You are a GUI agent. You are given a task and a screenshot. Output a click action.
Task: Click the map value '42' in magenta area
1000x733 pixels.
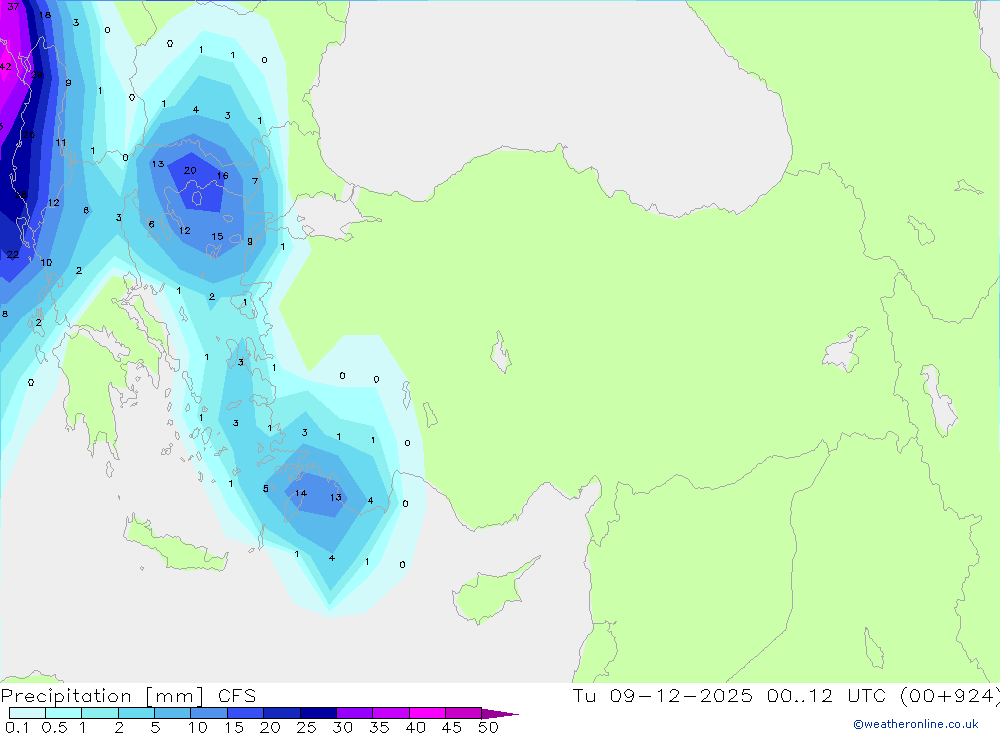point(6,66)
